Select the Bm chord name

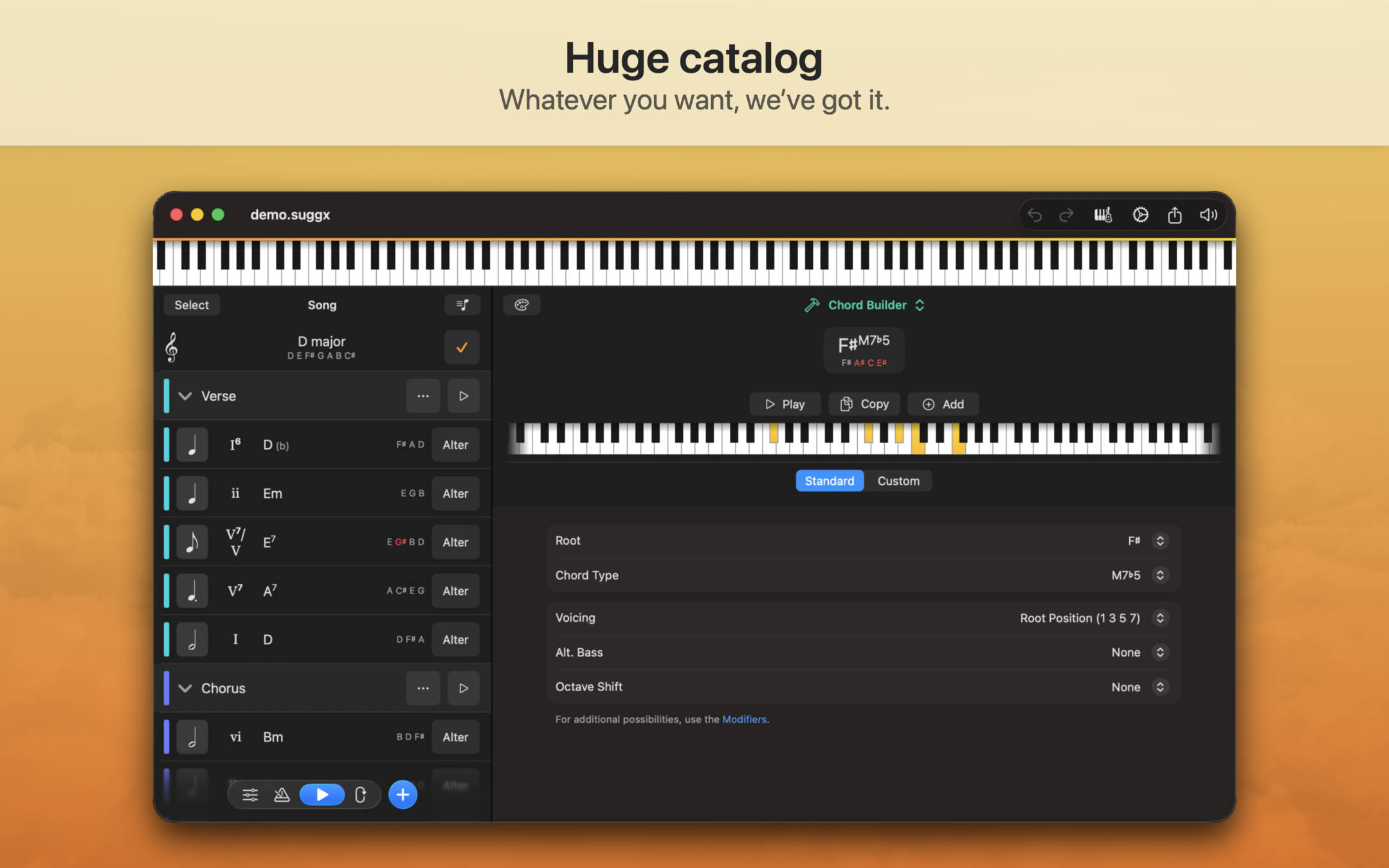273,737
